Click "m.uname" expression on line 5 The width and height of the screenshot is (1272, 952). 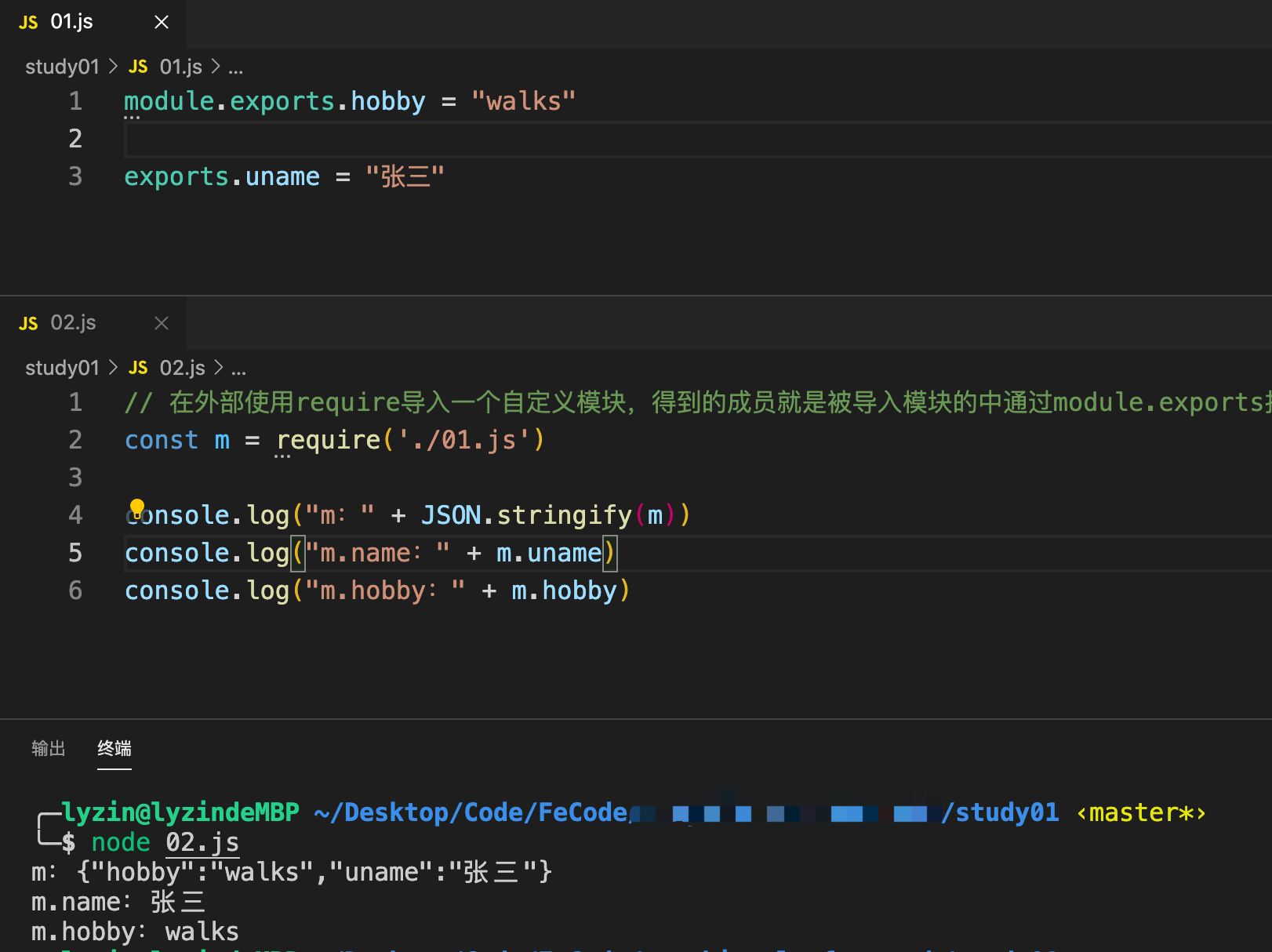point(549,553)
